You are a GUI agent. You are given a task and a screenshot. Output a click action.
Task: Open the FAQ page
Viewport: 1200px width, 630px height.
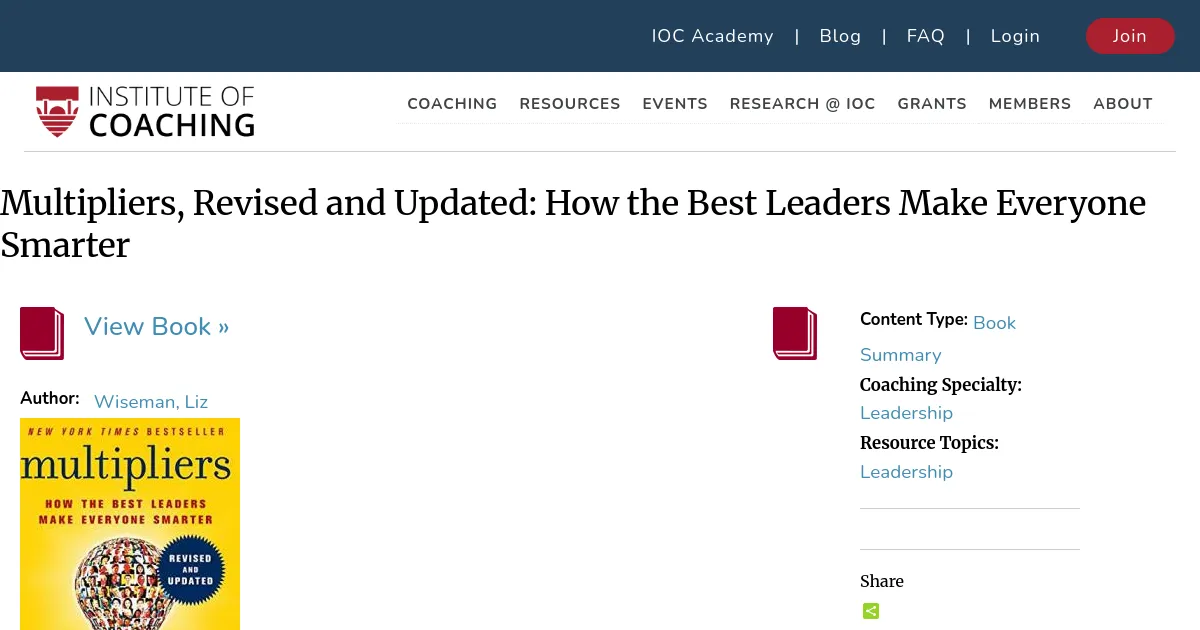click(926, 36)
